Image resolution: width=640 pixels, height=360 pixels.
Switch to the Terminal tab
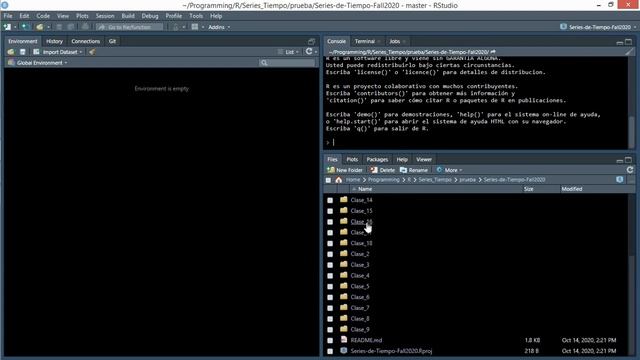click(364, 41)
